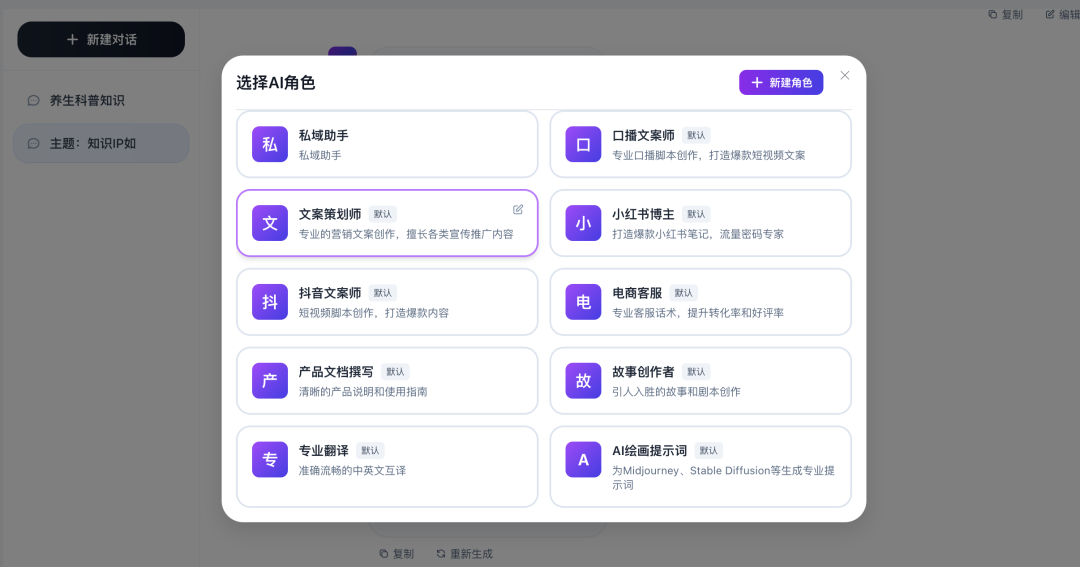
Task: Edit the 文案策划师 role via pencil icon
Action: pos(518,209)
